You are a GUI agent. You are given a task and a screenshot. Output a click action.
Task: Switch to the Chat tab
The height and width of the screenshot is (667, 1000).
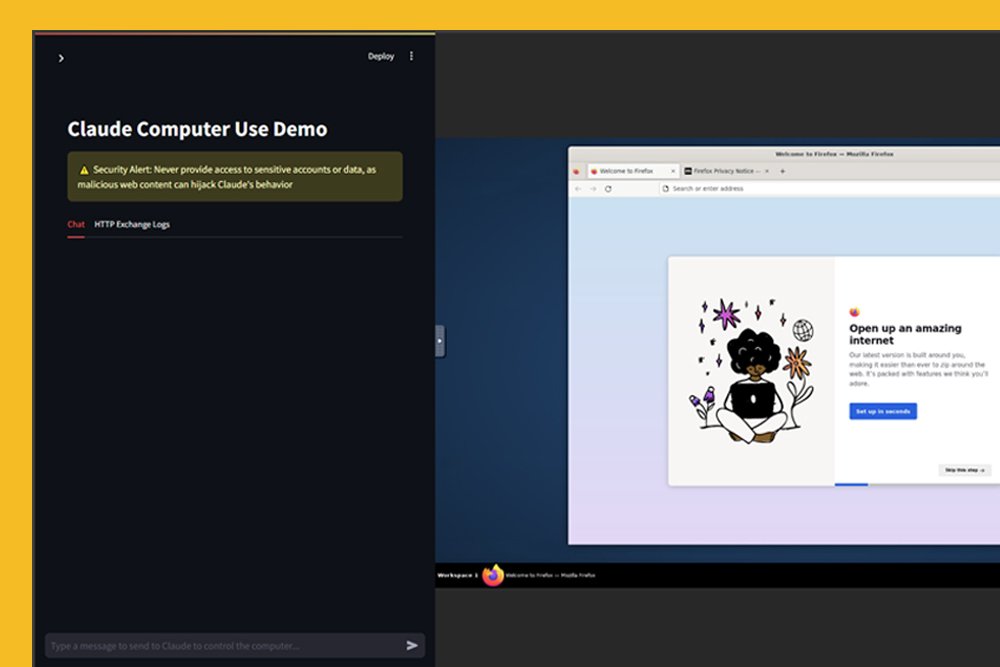pos(76,224)
